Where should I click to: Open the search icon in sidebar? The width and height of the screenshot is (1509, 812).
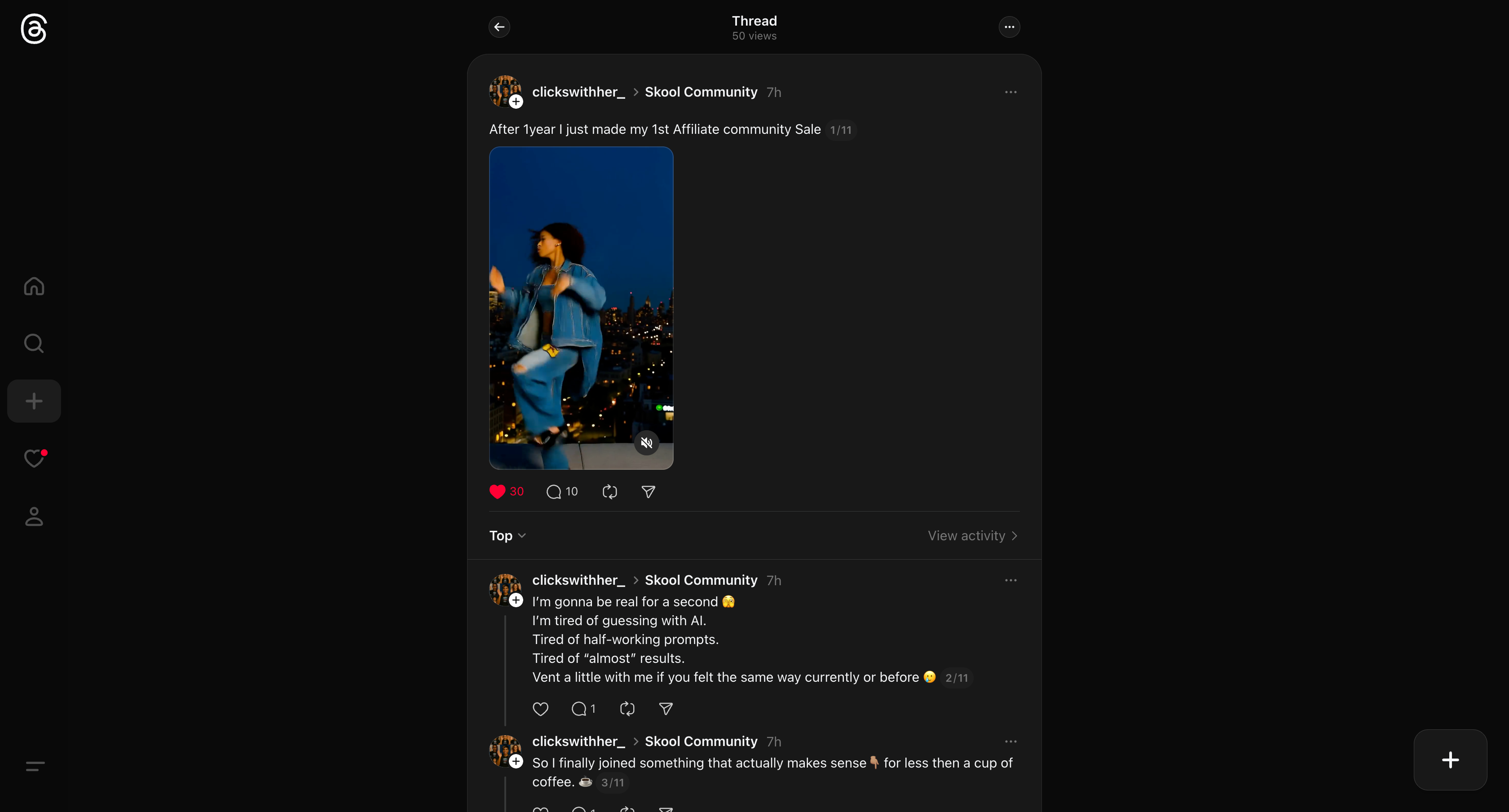pyautogui.click(x=34, y=343)
